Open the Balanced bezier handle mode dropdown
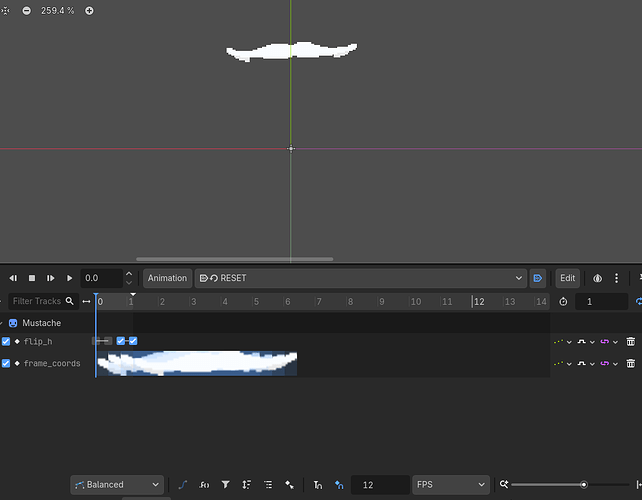The image size is (642, 500). (x=117, y=485)
